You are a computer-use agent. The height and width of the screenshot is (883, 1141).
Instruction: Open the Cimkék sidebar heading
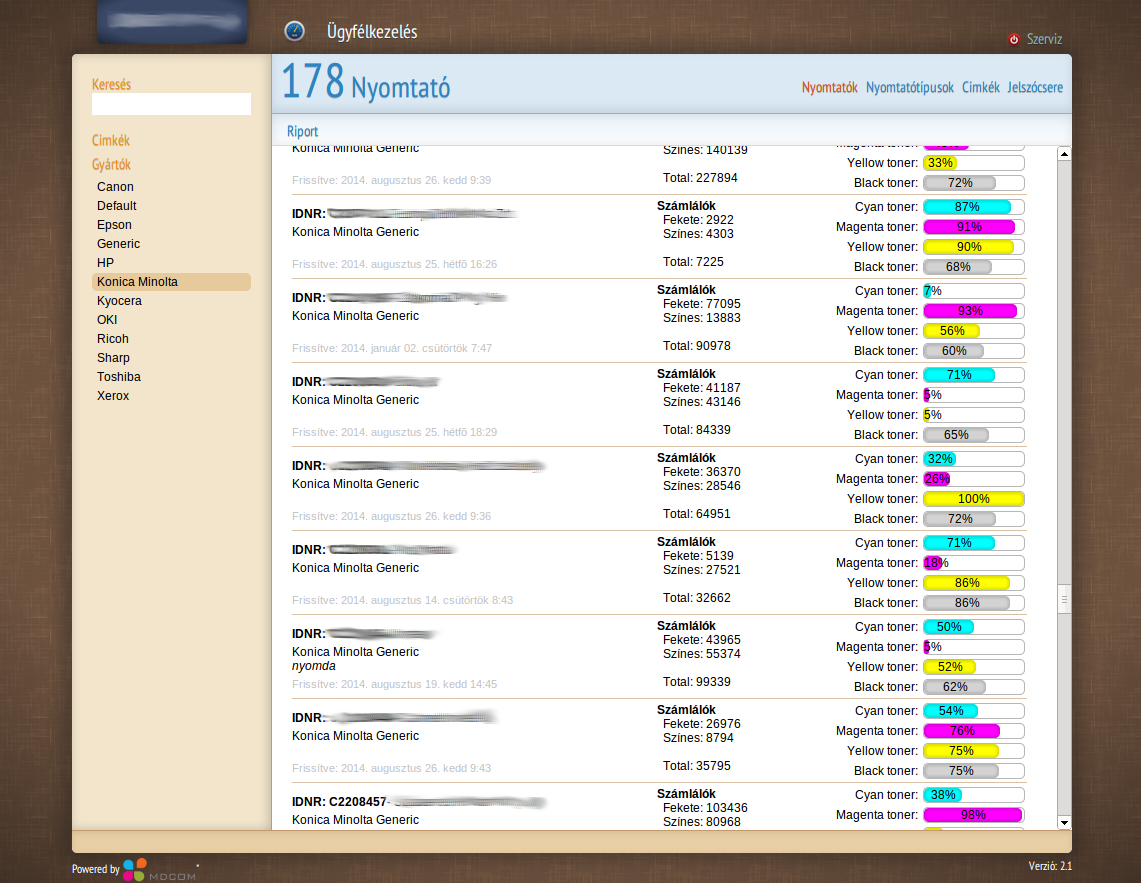pyautogui.click(x=111, y=140)
